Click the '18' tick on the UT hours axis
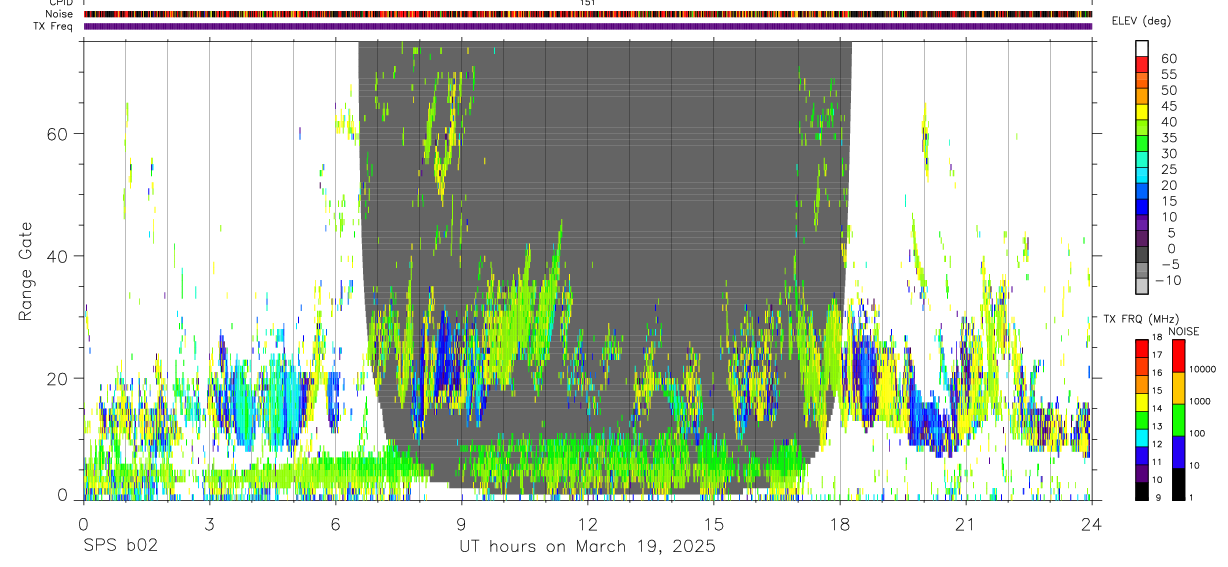 [839, 524]
